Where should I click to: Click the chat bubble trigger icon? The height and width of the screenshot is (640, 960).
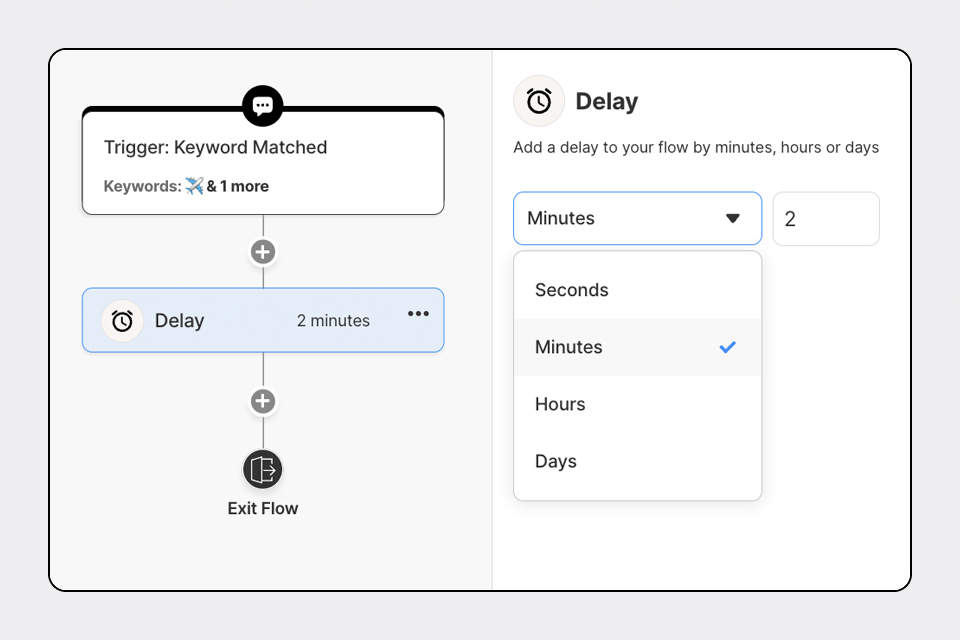tap(263, 106)
